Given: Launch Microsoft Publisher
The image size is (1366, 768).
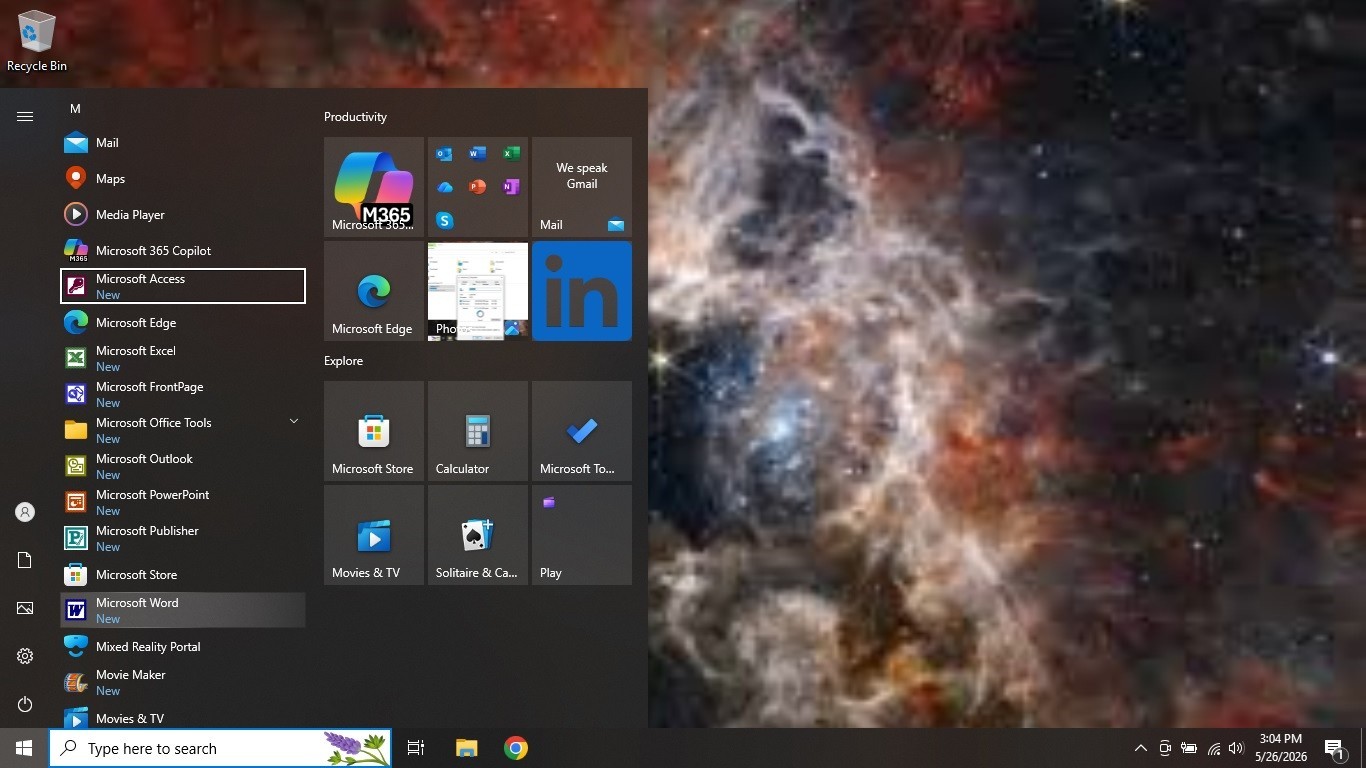Looking at the screenshot, I should tap(183, 539).
